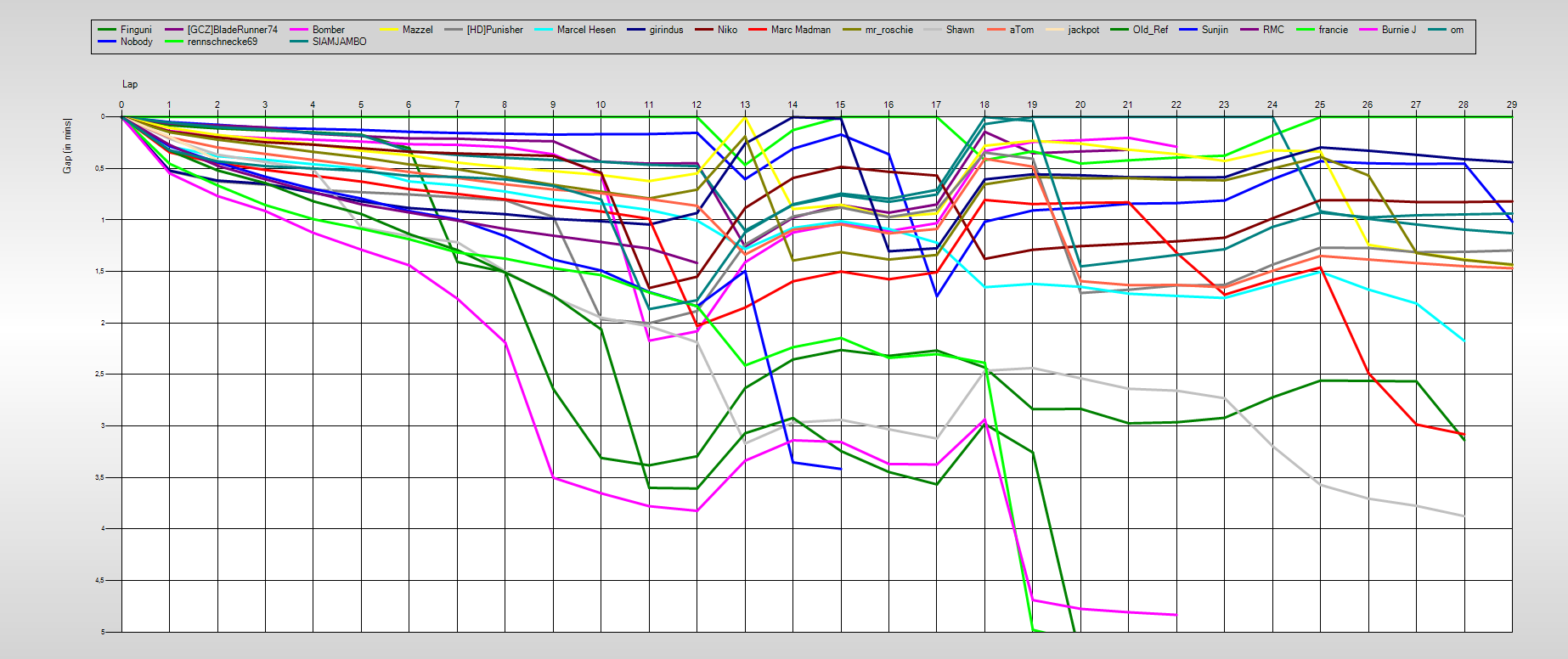Click the aTom legend label
Screen dimensions: 1568x659
click(1021, 30)
